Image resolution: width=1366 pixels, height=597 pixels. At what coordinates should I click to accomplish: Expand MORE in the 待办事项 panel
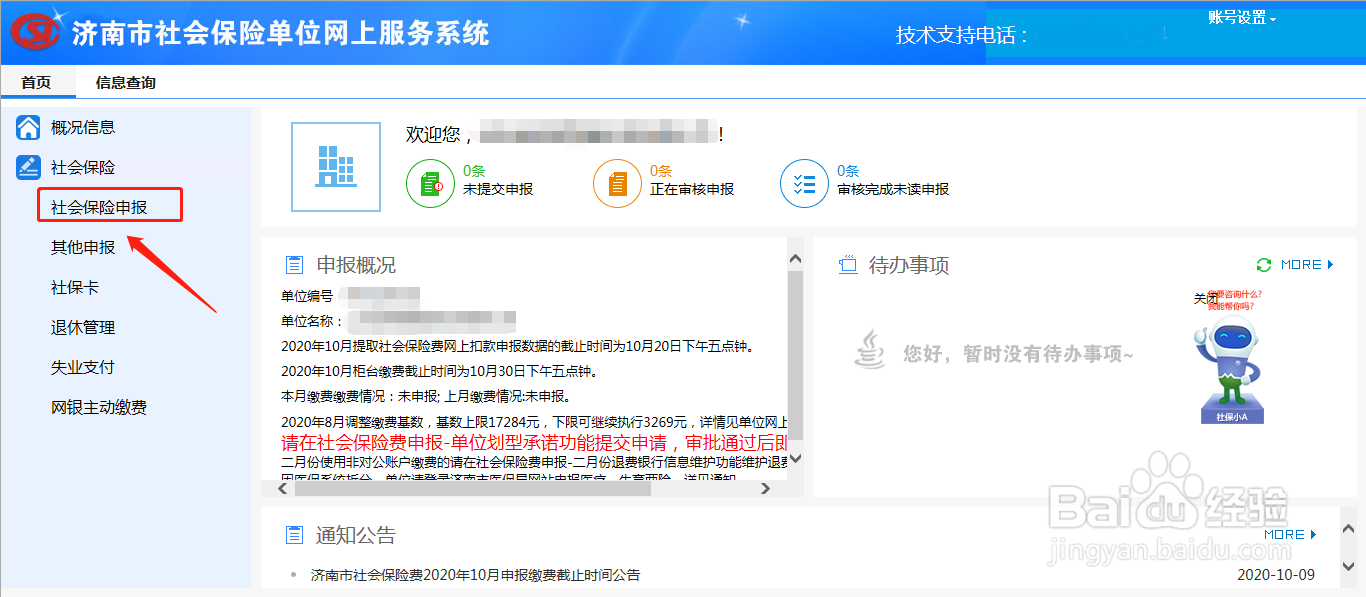tap(1300, 264)
